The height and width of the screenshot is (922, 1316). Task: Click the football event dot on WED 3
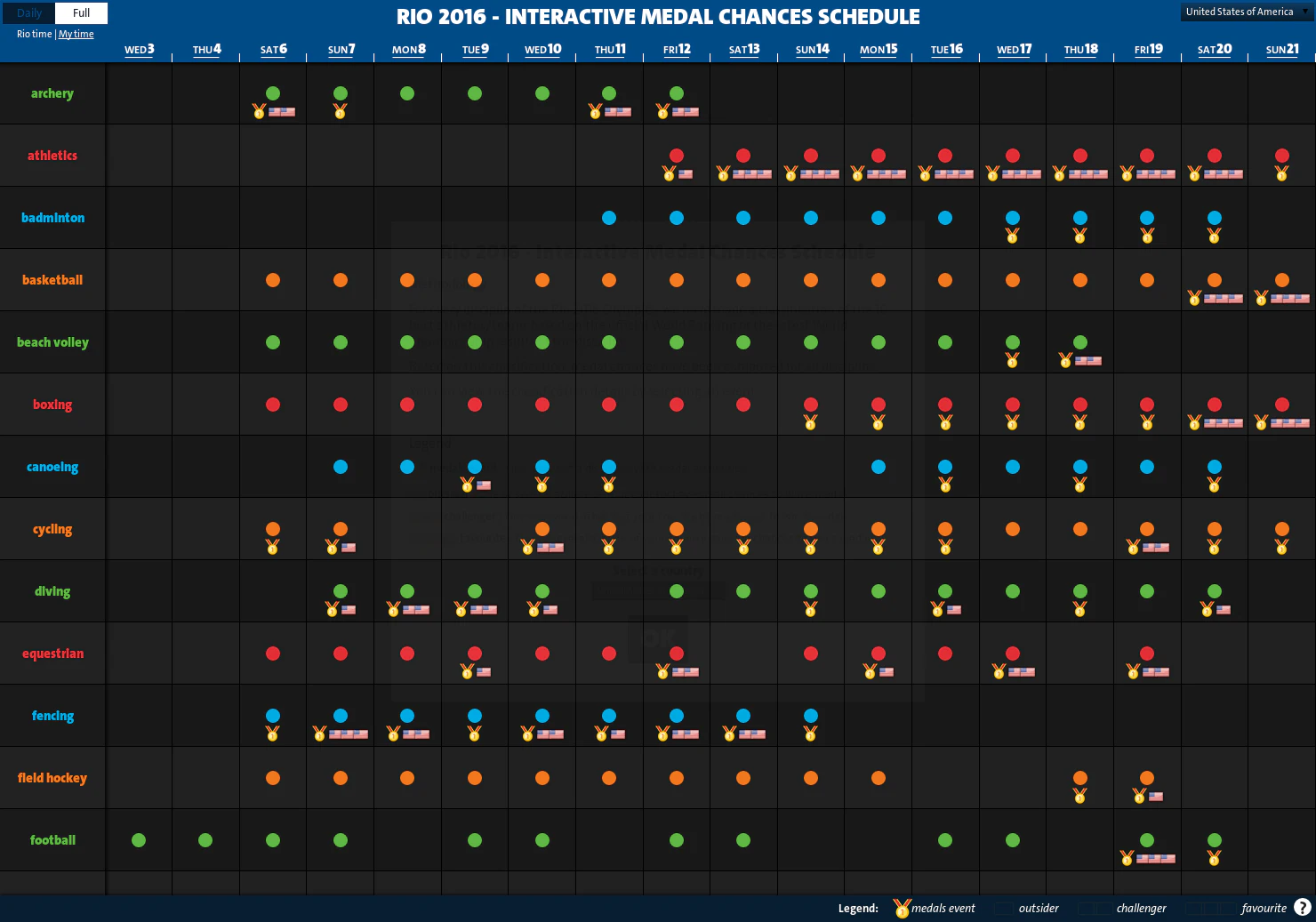tap(139, 840)
